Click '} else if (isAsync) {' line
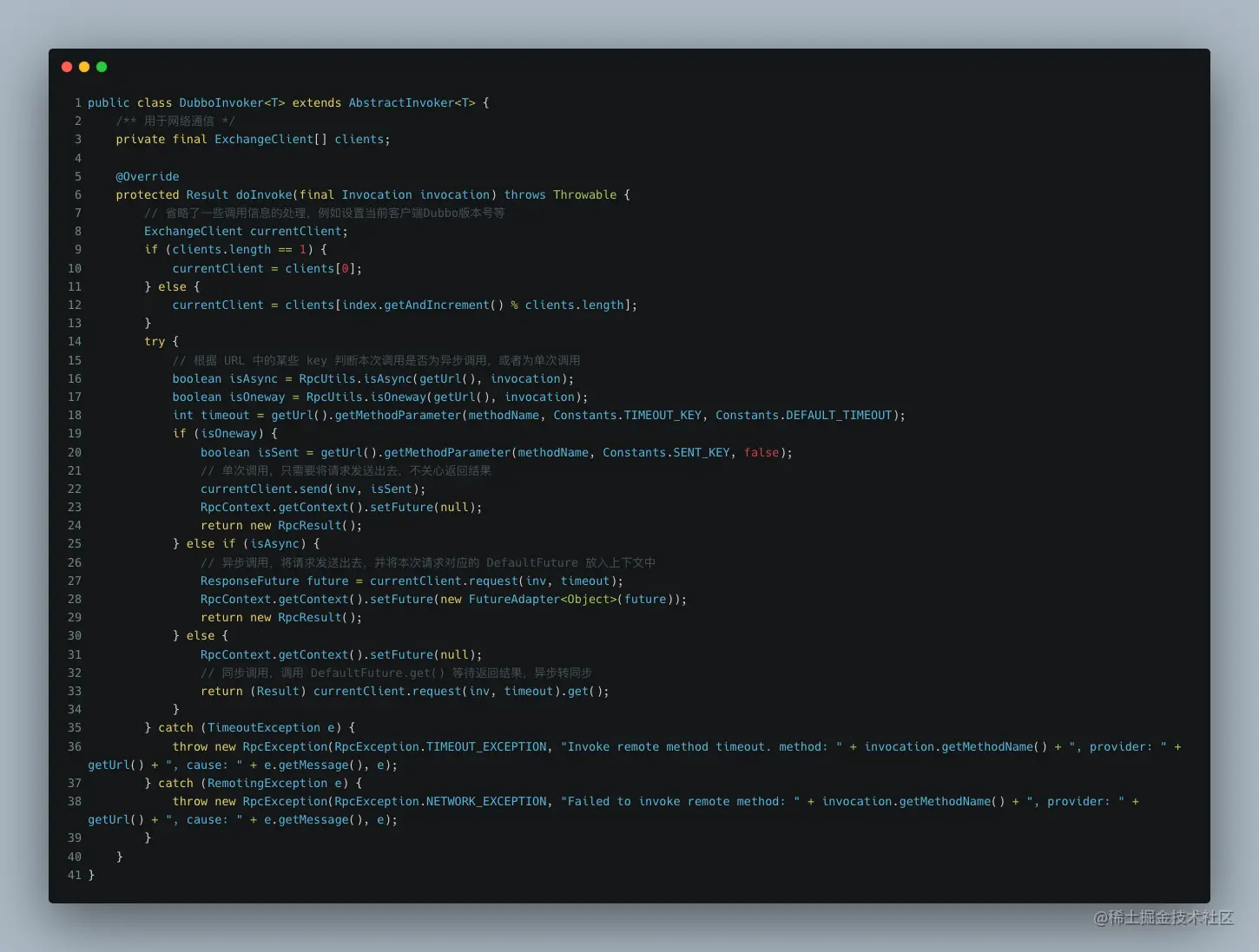The image size is (1259, 952). click(246, 543)
